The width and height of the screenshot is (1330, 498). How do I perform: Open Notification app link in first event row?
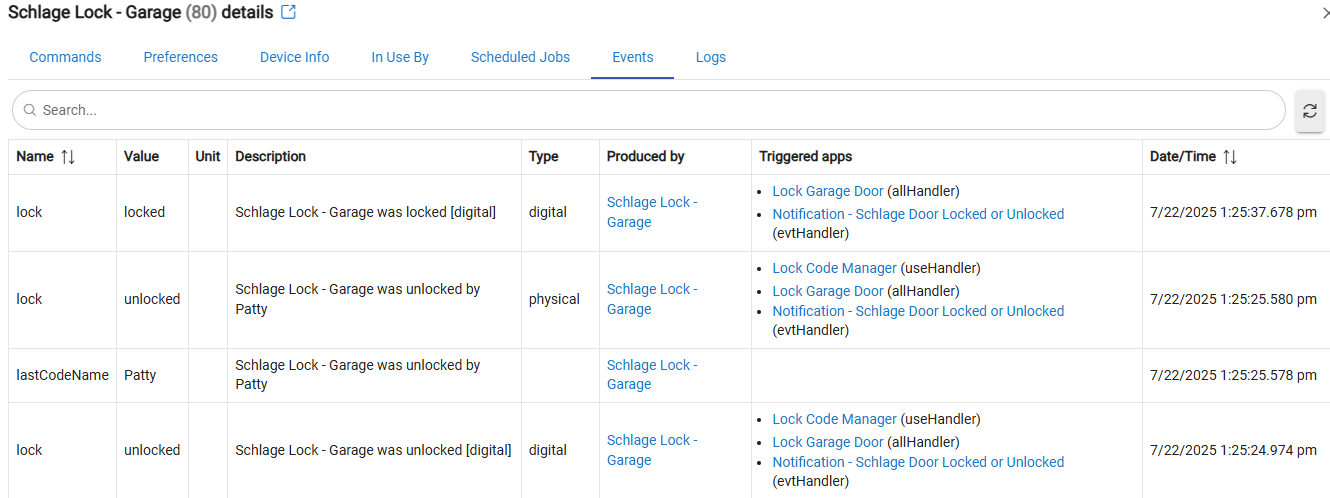coord(917,214)
